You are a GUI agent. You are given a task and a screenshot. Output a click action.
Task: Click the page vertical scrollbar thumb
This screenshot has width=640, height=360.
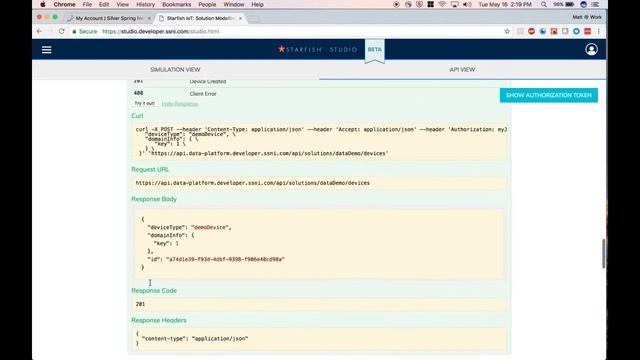click(603, 253)
